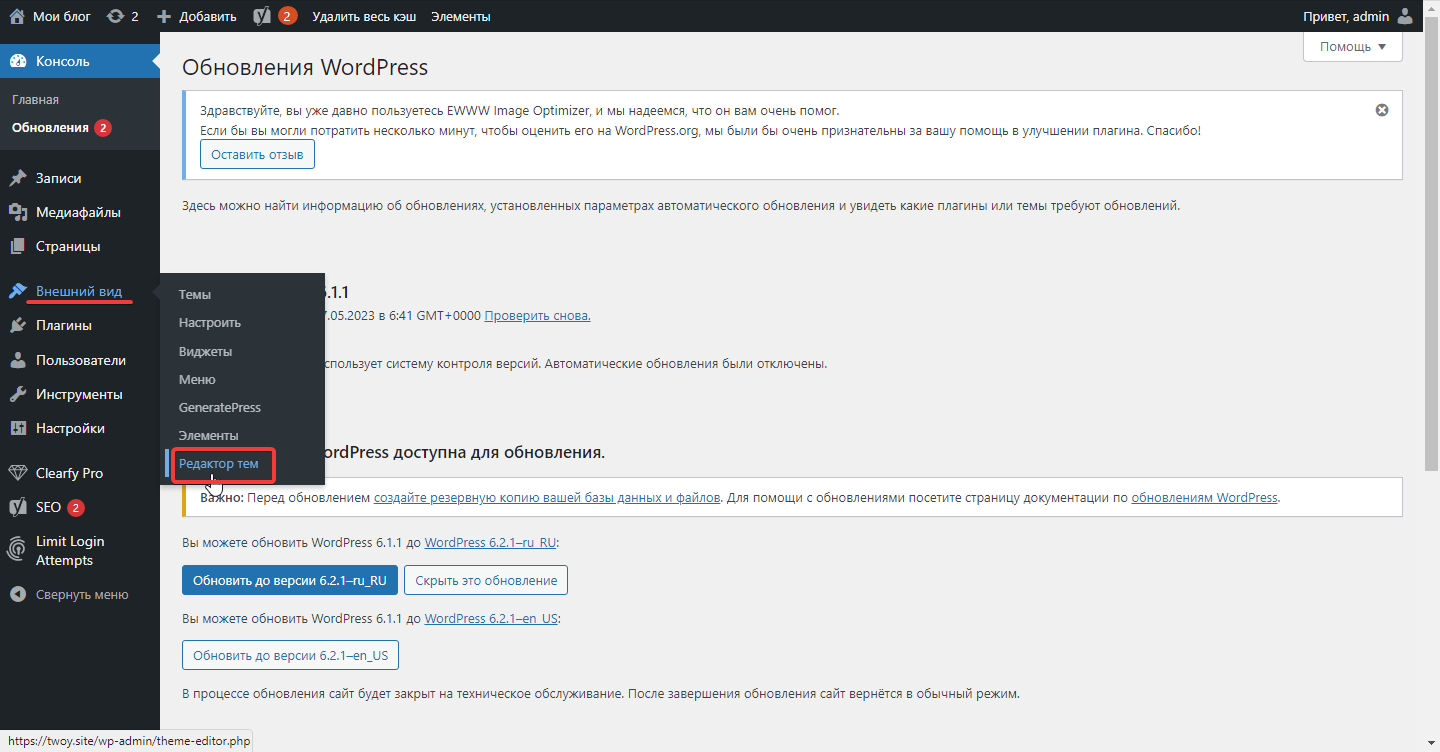Select Настроить from the appearance submenu
This screenshot has width=1440, height=752.
(x=210, y=323)
